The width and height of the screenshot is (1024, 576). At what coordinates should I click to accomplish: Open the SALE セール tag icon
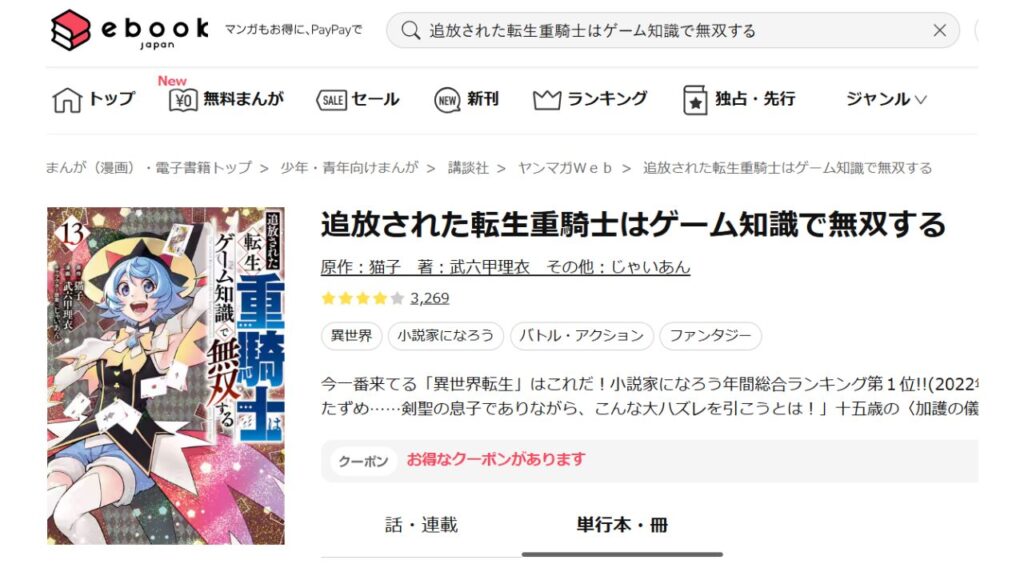(332, 100)
